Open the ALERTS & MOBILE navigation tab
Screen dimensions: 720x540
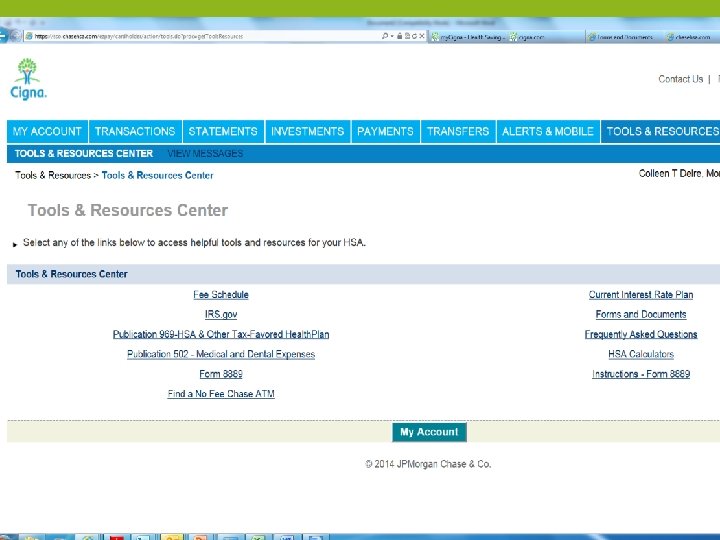coord(548,131)
